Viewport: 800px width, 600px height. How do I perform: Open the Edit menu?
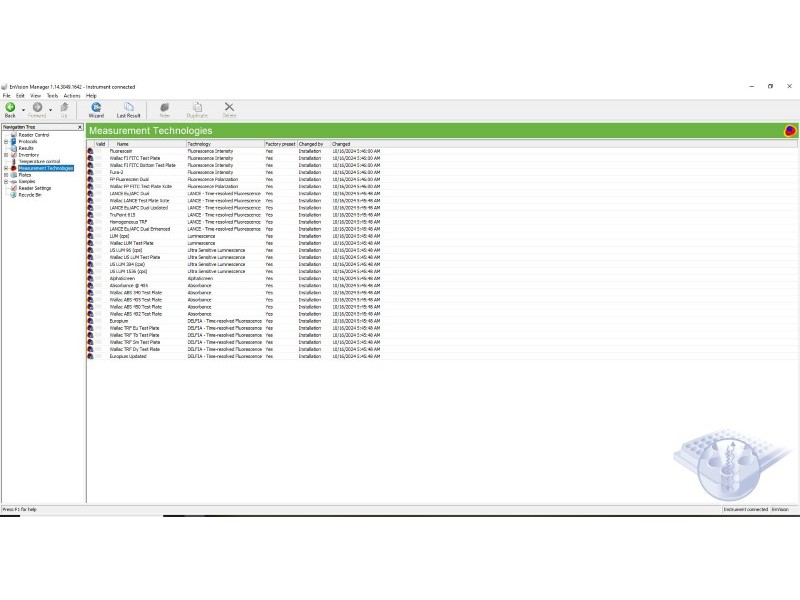(x=20, y=95)
